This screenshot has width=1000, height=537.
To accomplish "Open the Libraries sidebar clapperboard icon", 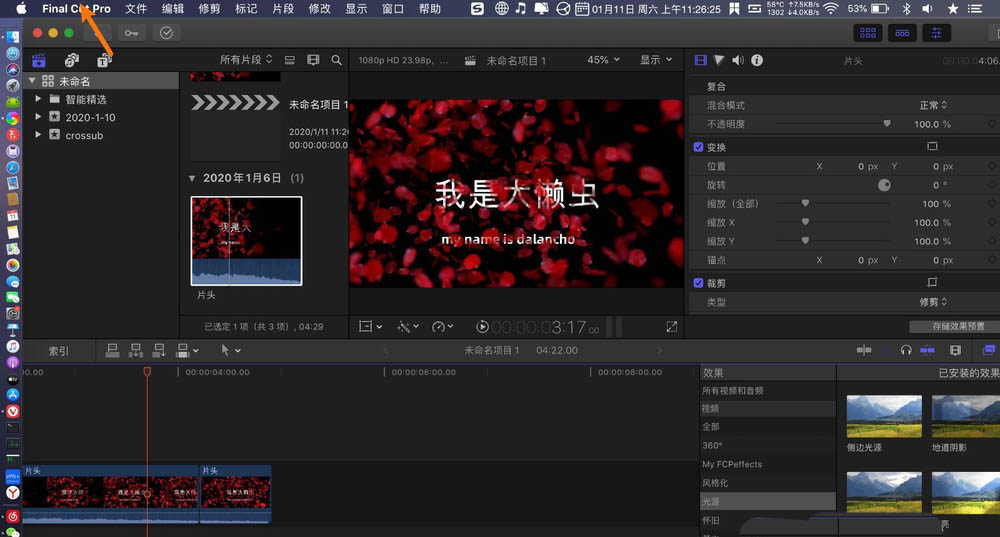I will pyautogui.click(x=39, y=61).
